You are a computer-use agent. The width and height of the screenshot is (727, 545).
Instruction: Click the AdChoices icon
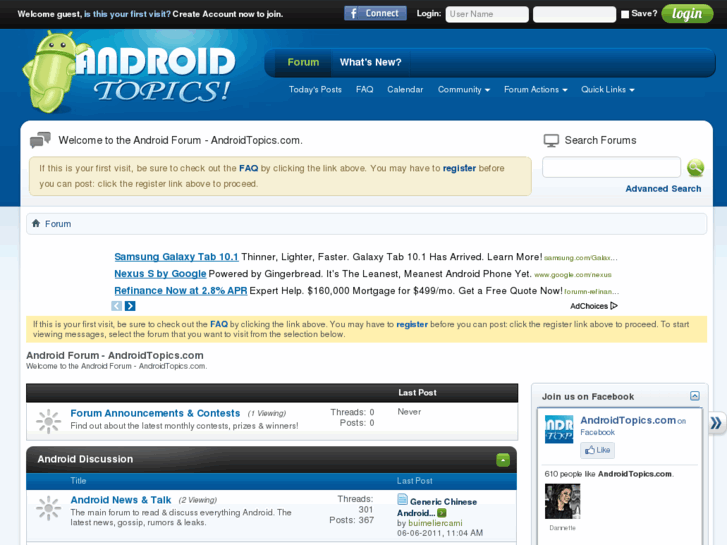pyautogui.click(x=614, y=306)
